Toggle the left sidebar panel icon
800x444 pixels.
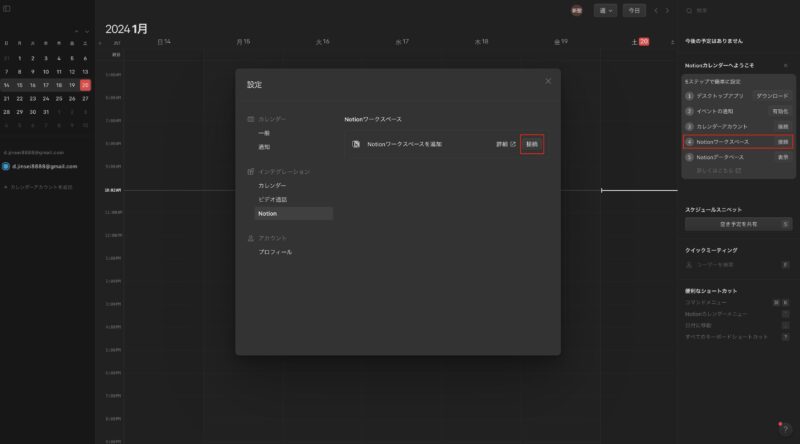7,9
